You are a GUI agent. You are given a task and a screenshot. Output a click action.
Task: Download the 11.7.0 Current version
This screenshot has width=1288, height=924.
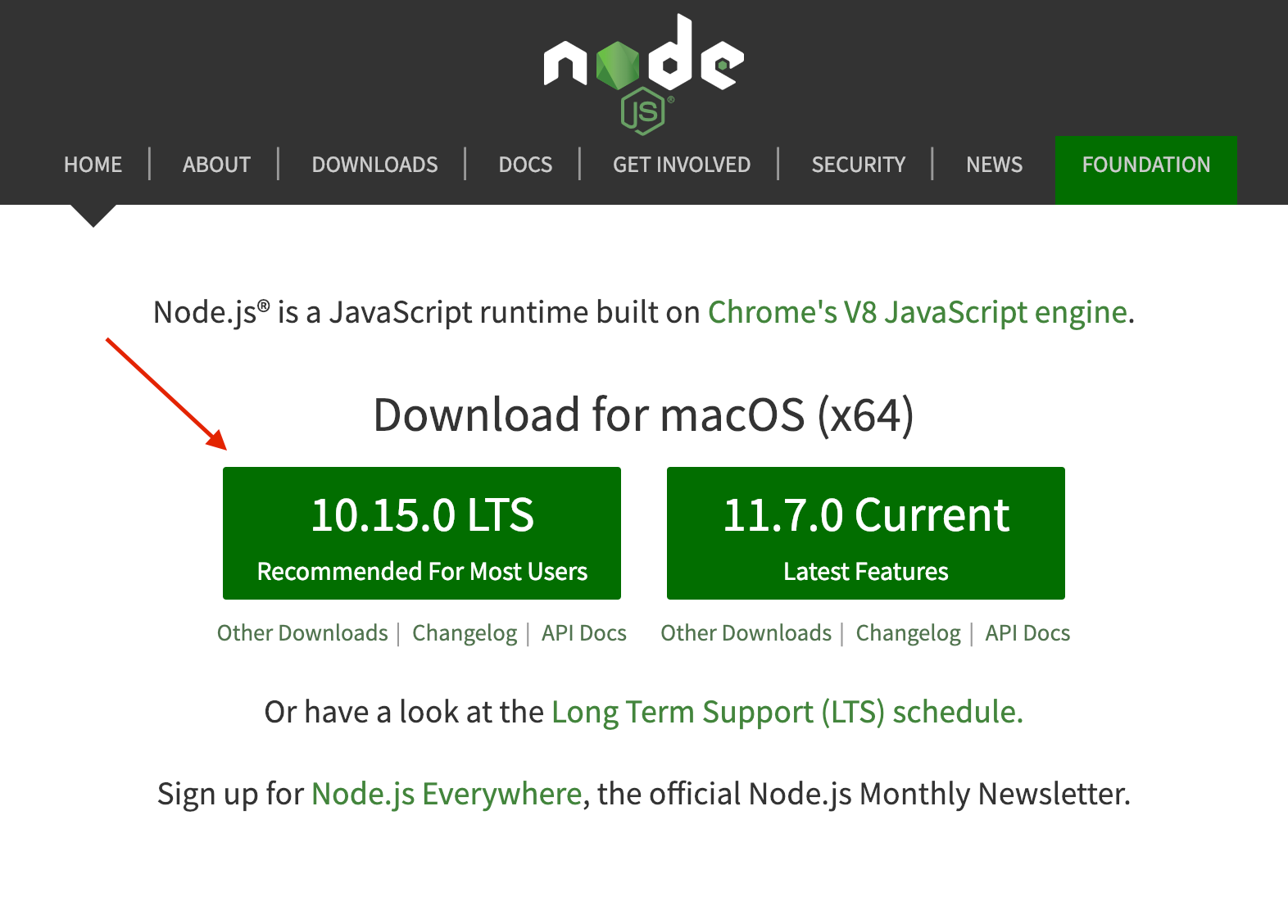866,533
